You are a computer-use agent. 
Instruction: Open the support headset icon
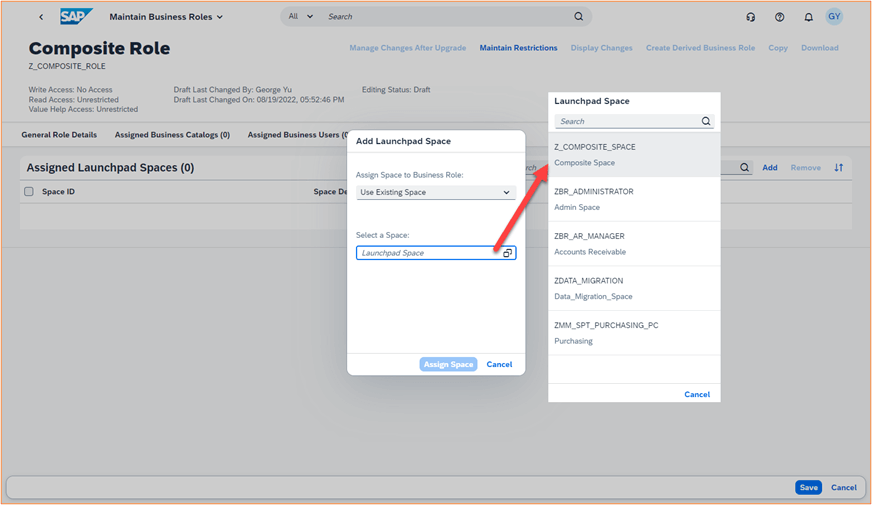750,17
